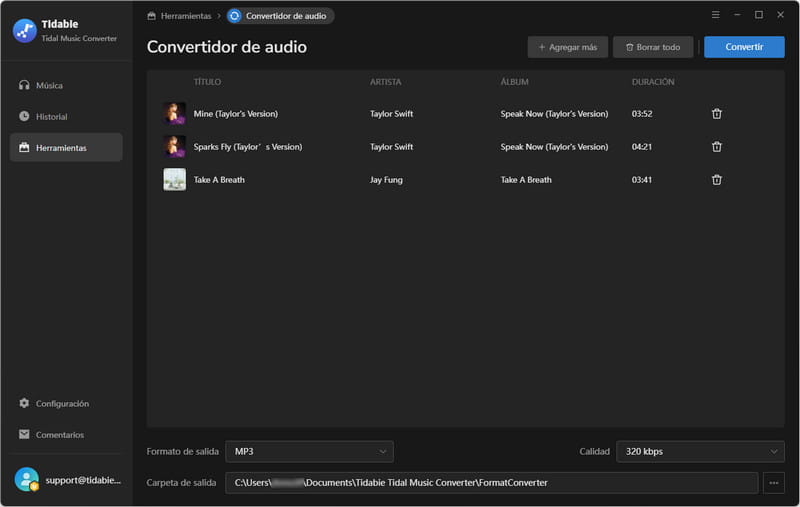Click album Speak Now in Sparks Fly row

(554, 147)
